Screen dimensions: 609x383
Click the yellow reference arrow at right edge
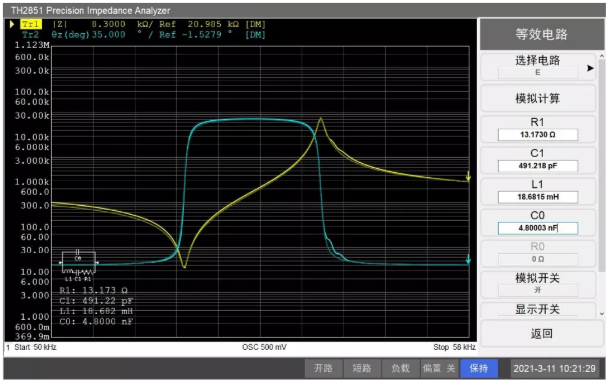[468, 176]
